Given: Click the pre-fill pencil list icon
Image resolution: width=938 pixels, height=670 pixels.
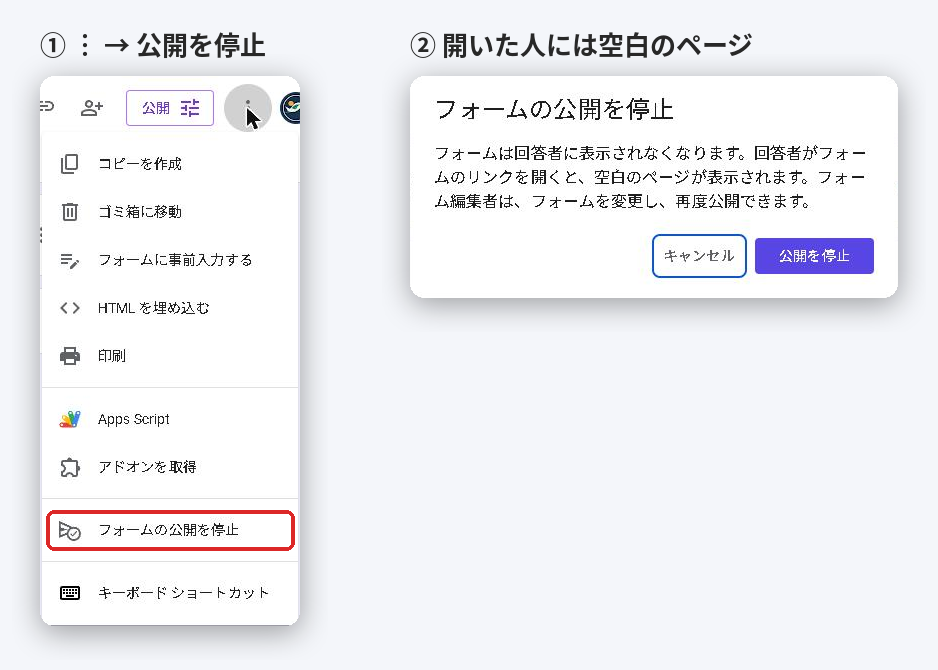Looking at the screenshot, I should pos(69,260).
